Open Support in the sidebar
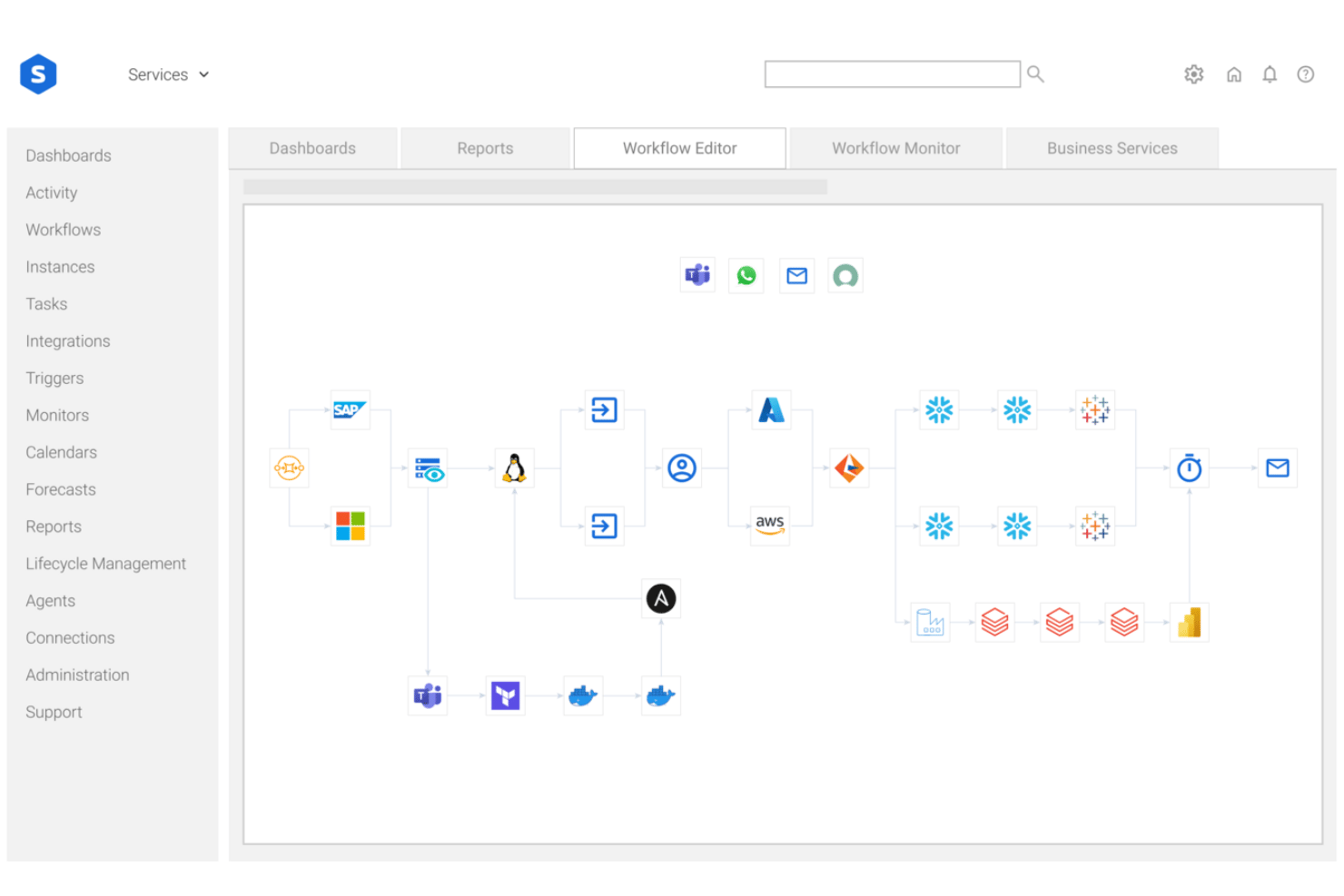Viewport: 1344px width, 896px height. pyautogui.click(x=54, y=713)
